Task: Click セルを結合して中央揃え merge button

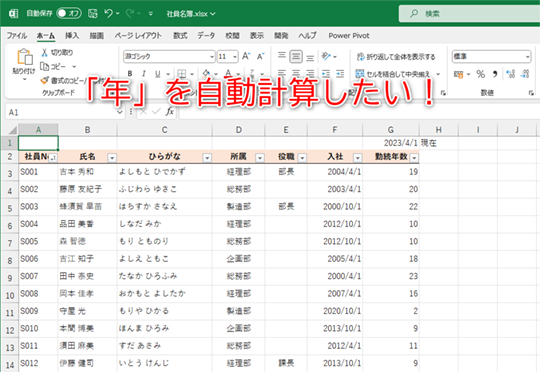Action: [x=393, y=74]
